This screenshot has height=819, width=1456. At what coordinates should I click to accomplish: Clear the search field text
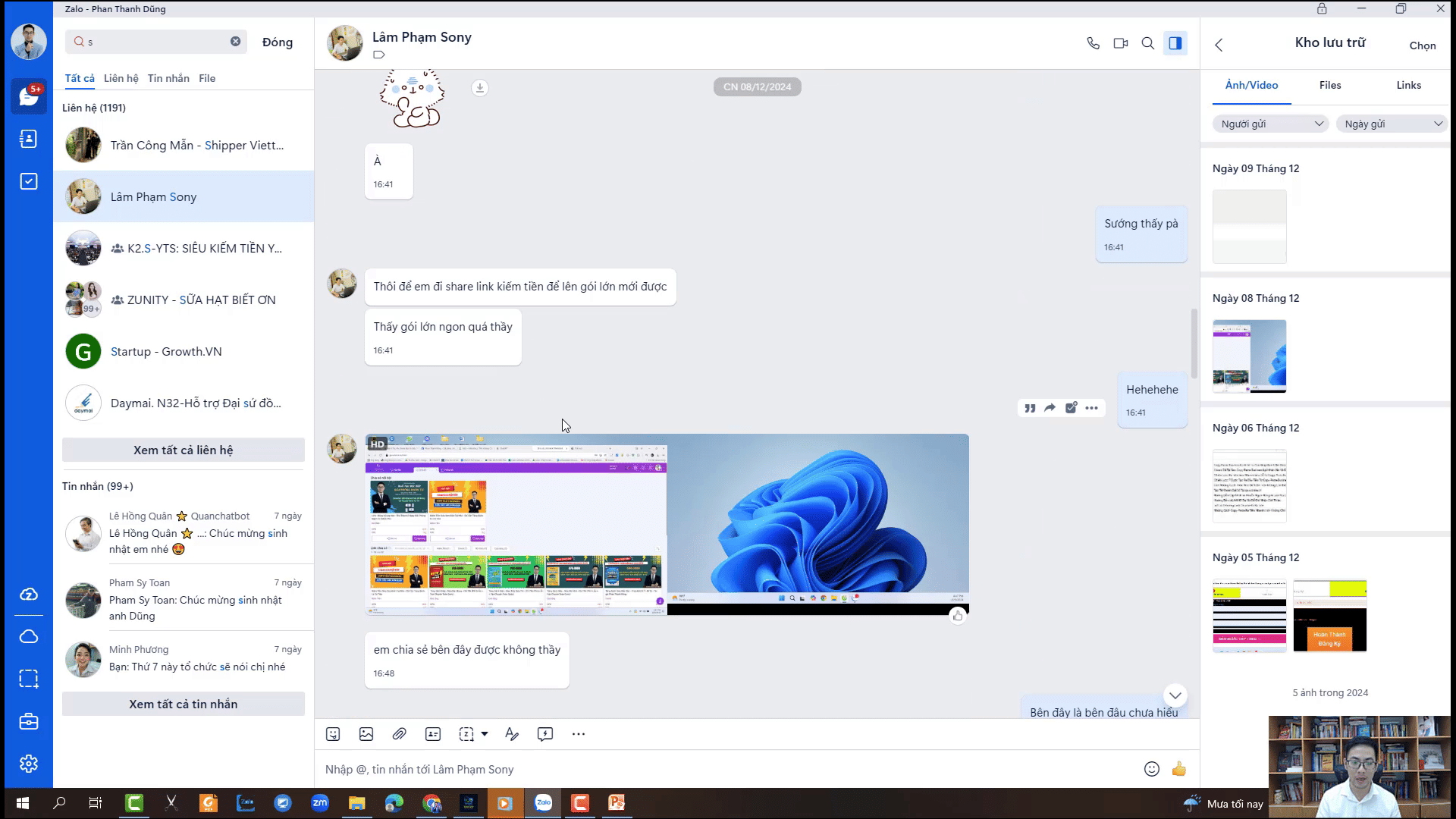236,42
